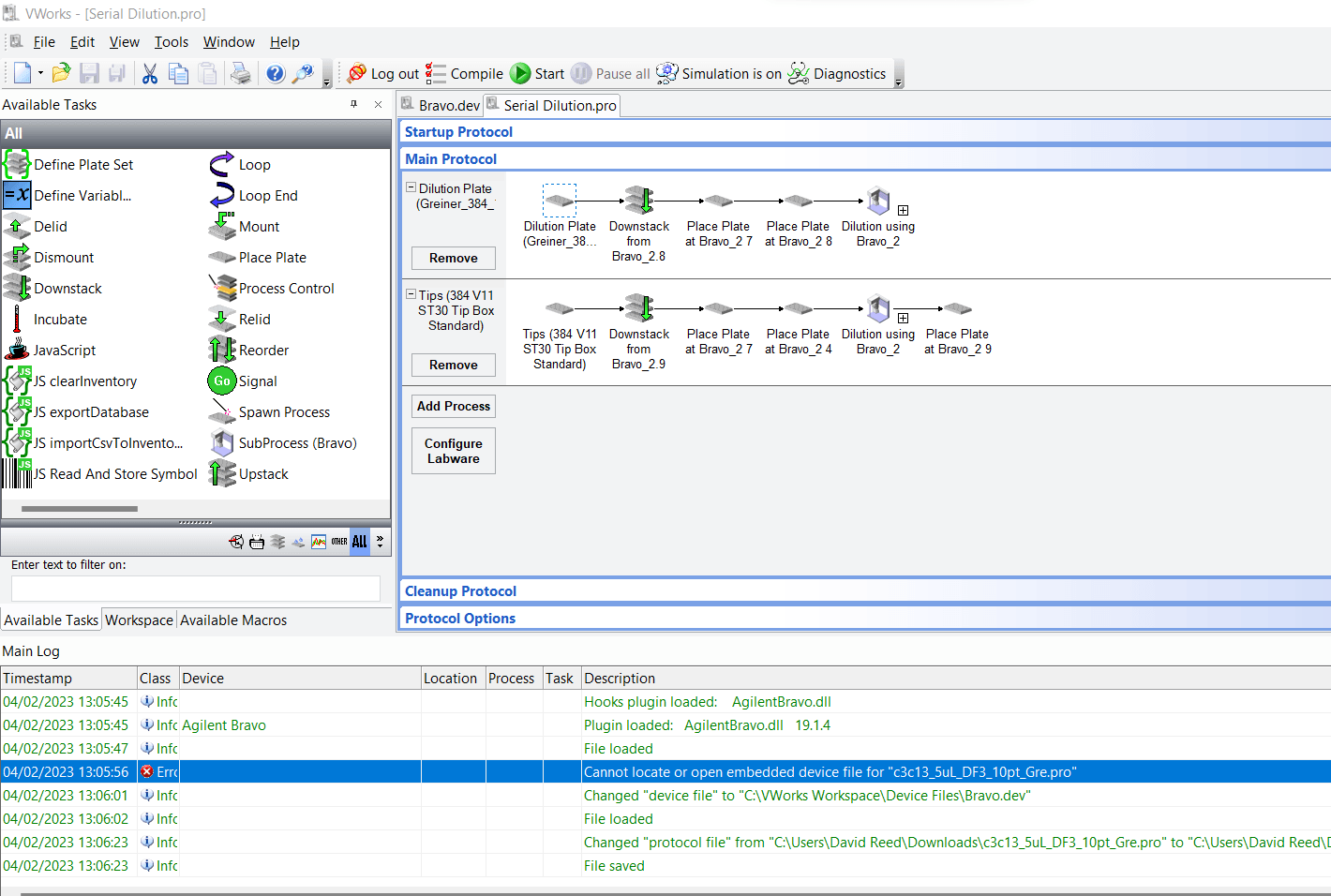This screenshot has width=1331, height=896.
Task: Select the Place Plate task in Available Tasks
Action: click(x=258, y=258)
